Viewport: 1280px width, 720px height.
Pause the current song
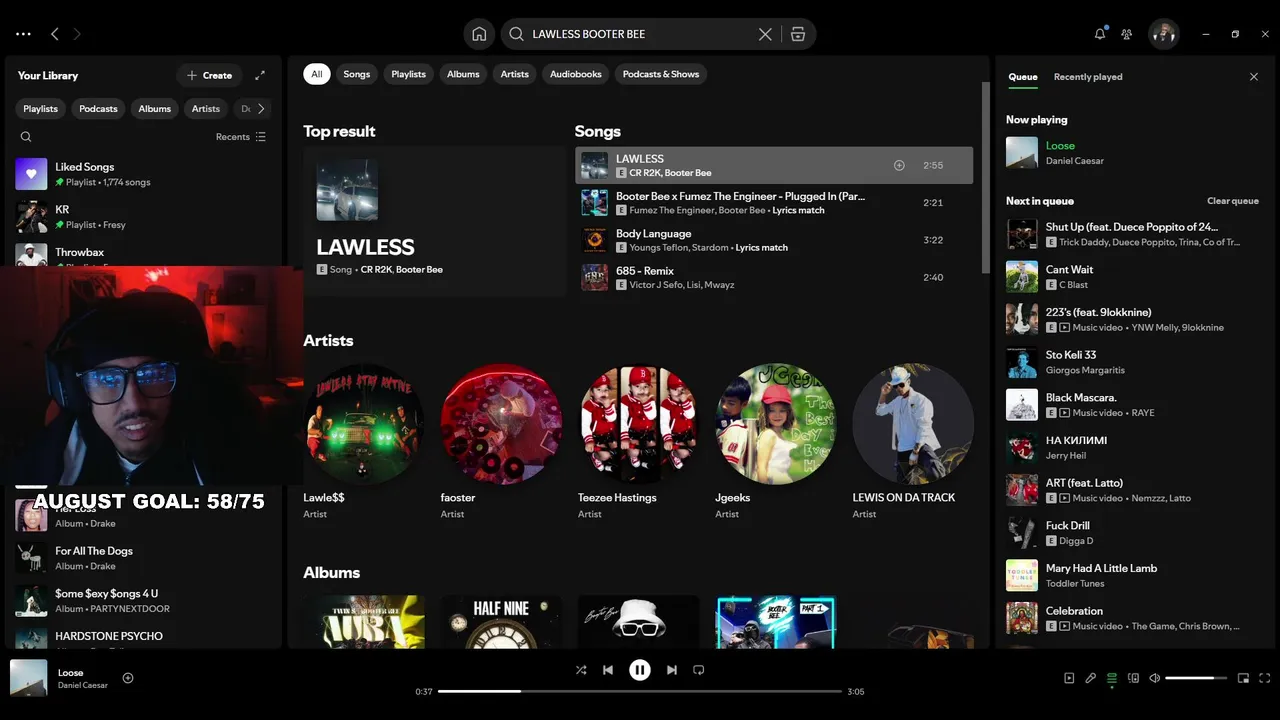pyautogui.click(x=640, y=670)
